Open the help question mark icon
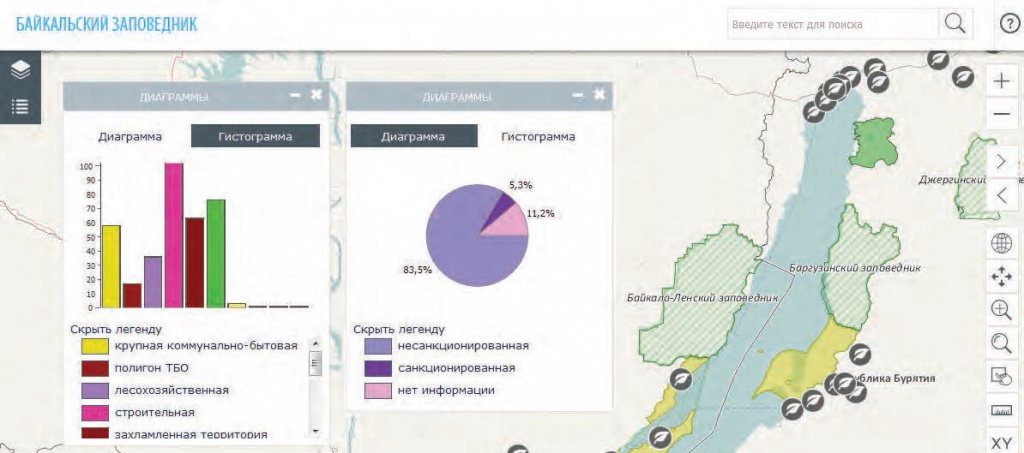The height and width of the screenshot is (453, 1024). (1009, 24)
